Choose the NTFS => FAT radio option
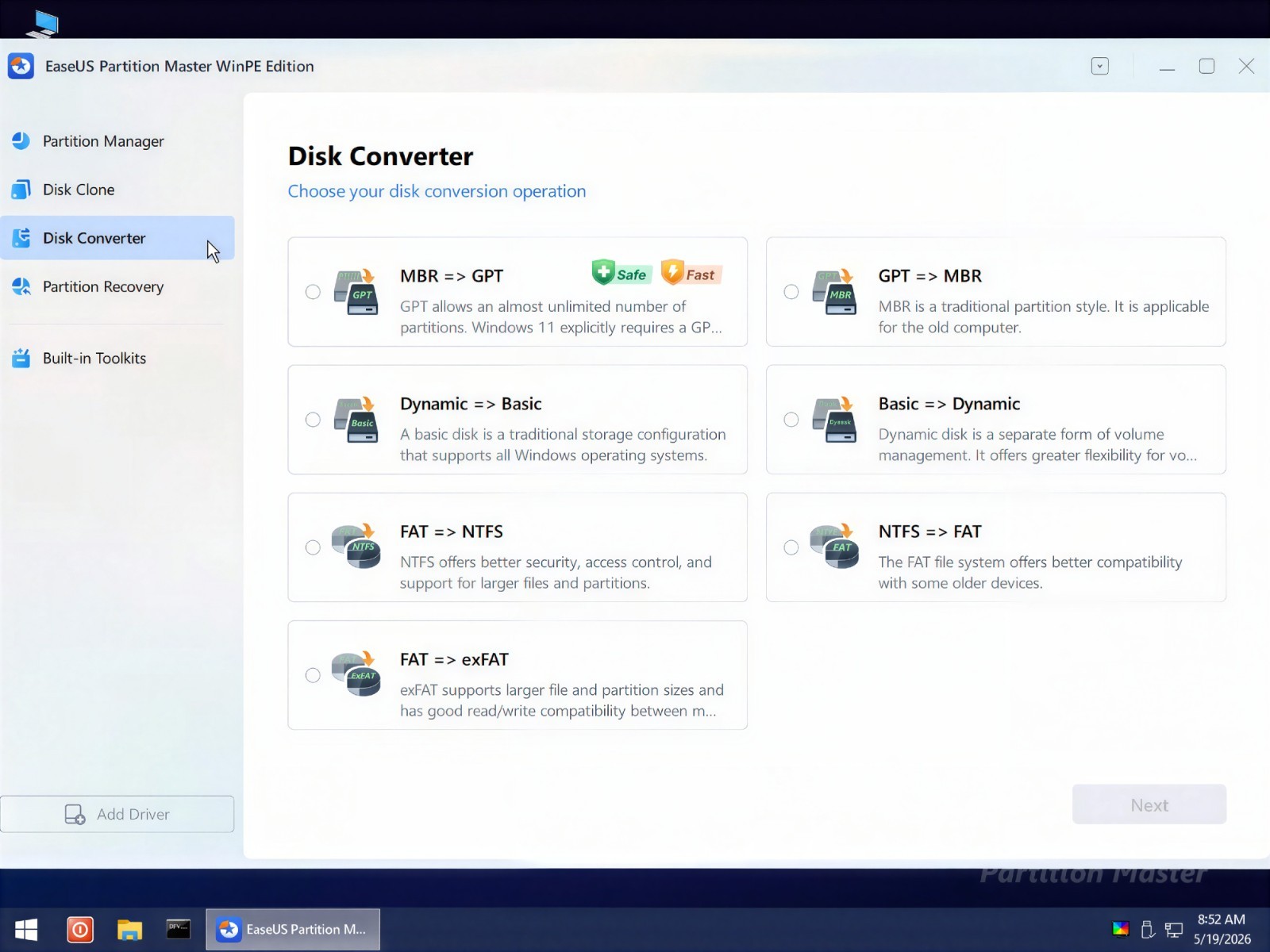This screenshot has width=1270, height=952. (x=791, y=547)
